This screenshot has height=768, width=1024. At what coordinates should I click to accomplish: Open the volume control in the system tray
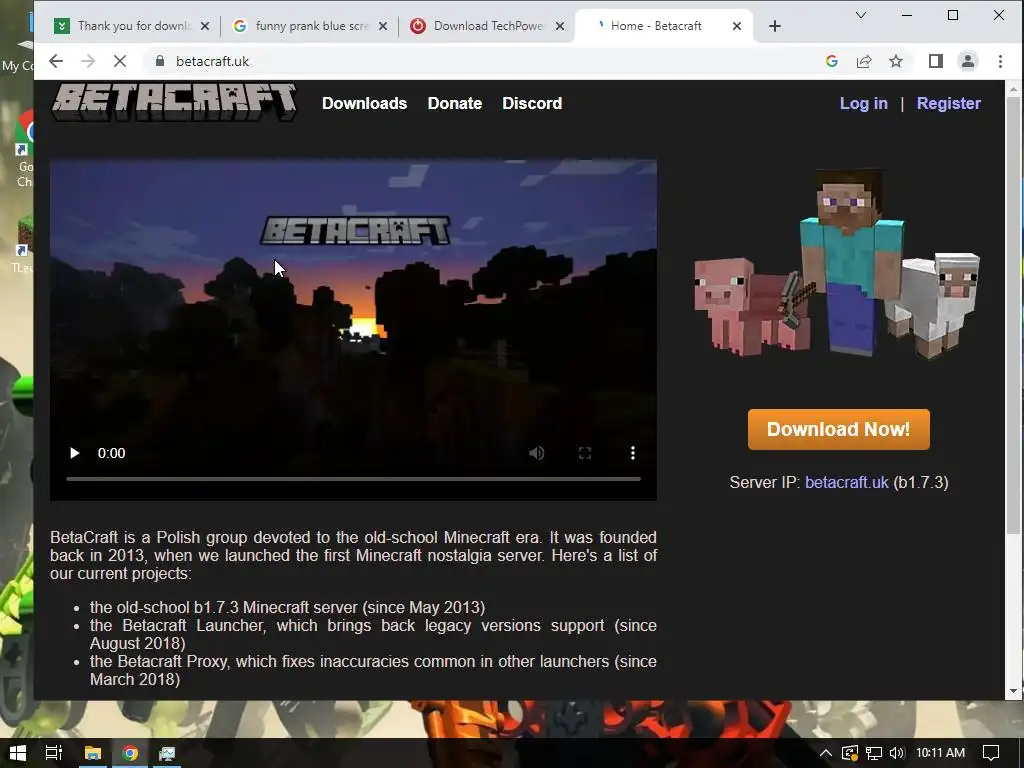pos(897,753)
